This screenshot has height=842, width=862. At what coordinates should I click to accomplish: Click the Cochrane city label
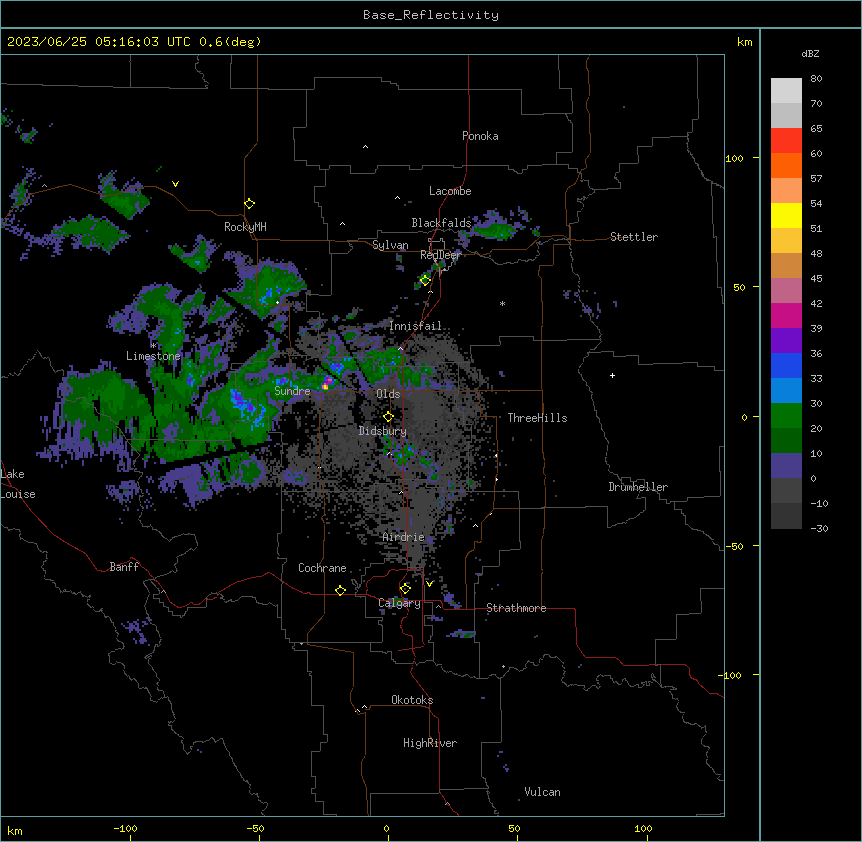point(322,568)
